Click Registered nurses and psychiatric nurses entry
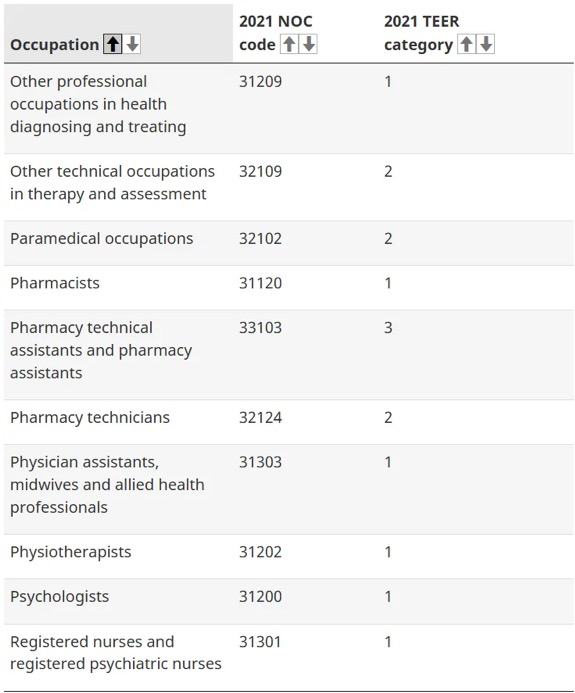575x693 pixels. click(x=116, y=653)
